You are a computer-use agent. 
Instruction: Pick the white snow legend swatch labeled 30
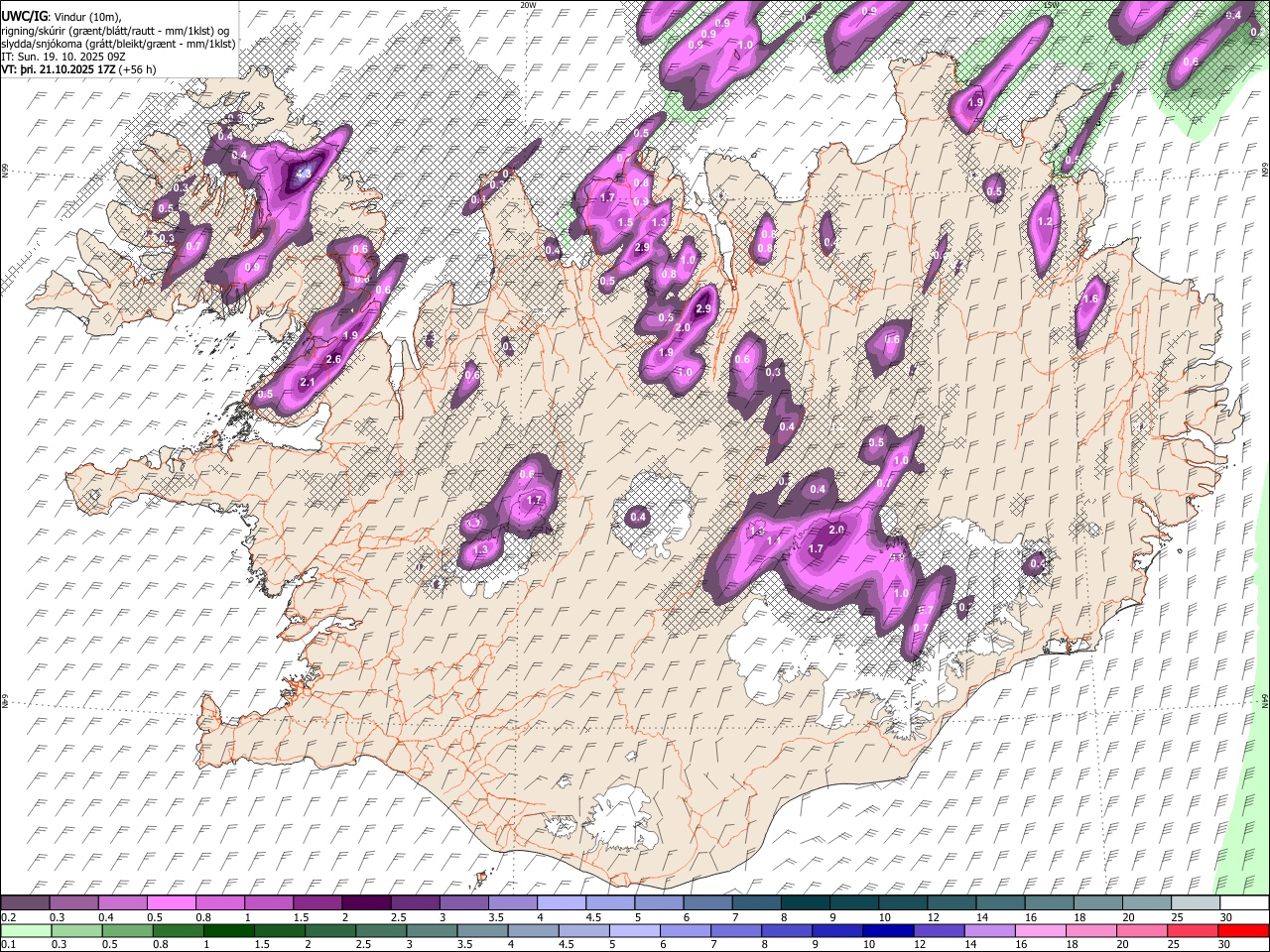point(1244,903)
